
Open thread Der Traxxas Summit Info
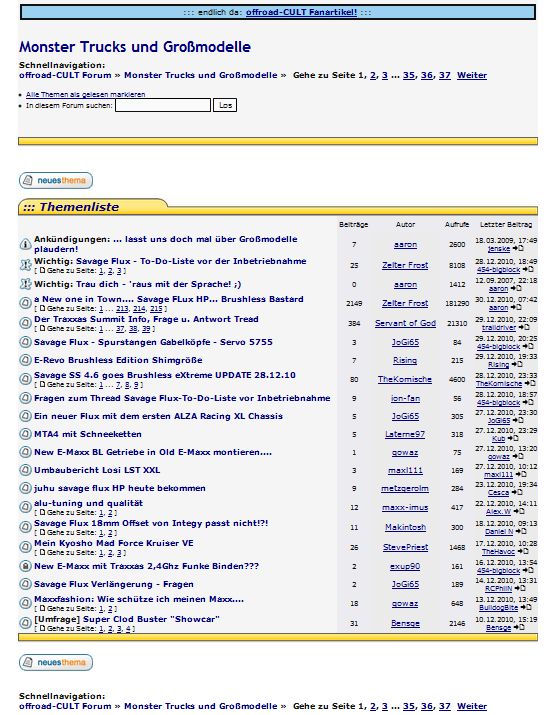pos(146,319)
